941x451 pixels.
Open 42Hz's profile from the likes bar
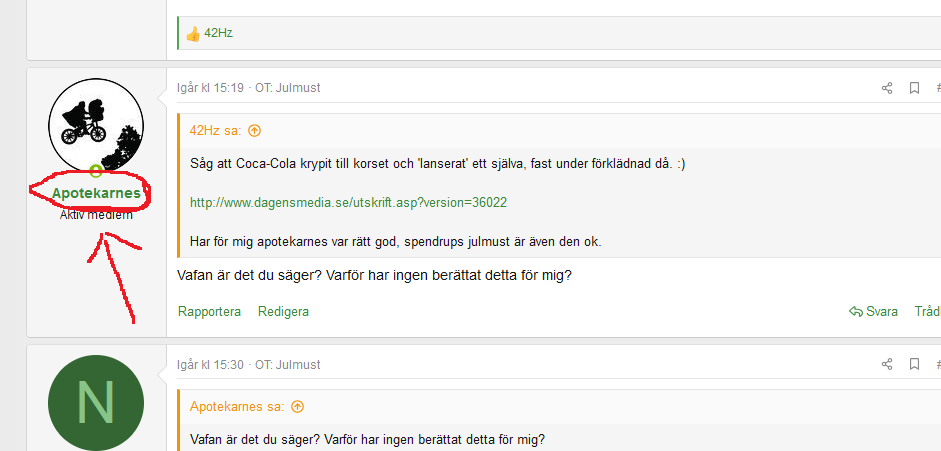219,33
